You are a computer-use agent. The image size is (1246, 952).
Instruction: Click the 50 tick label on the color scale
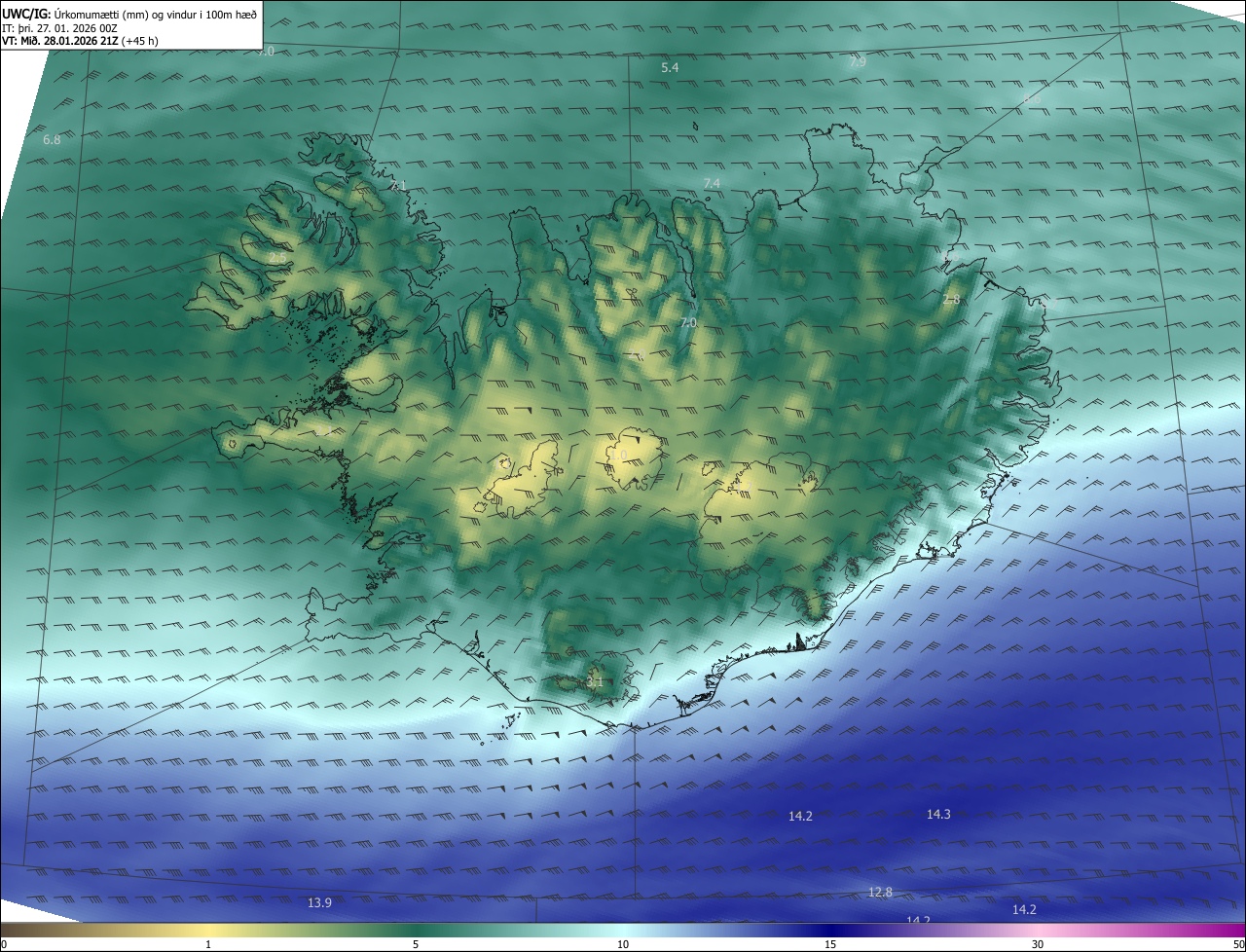coord(1238,944)
